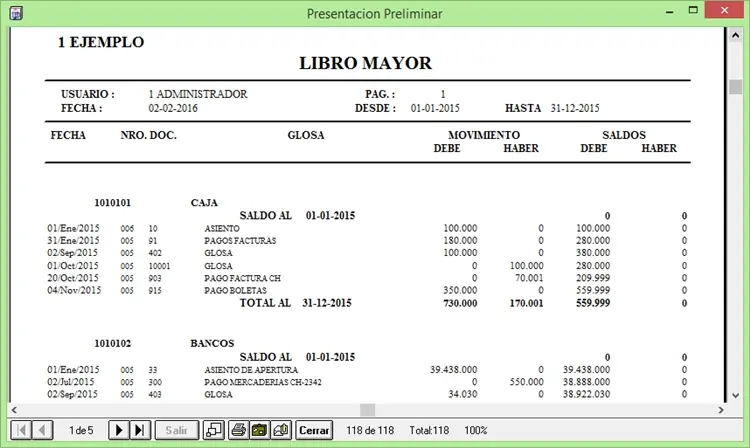Click the Salir button
This screenshot has width=750, height=448.
176,430
